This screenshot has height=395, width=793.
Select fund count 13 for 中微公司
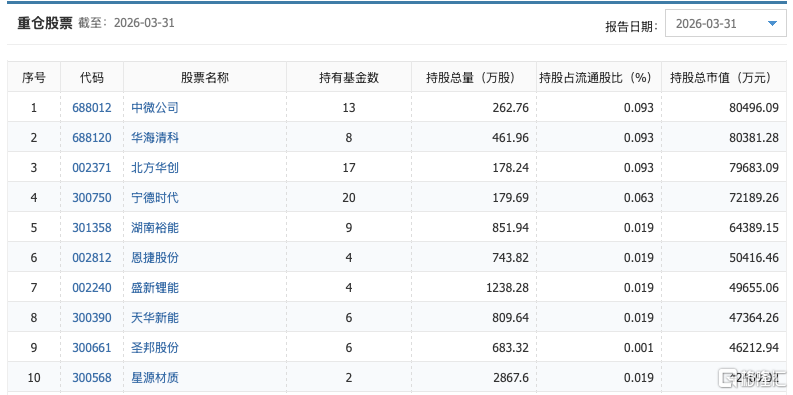pos(349,108)
